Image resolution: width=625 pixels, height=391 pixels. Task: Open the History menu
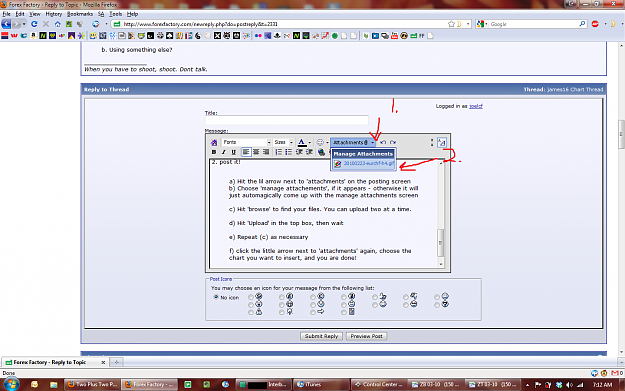click(x=53, y=14)
